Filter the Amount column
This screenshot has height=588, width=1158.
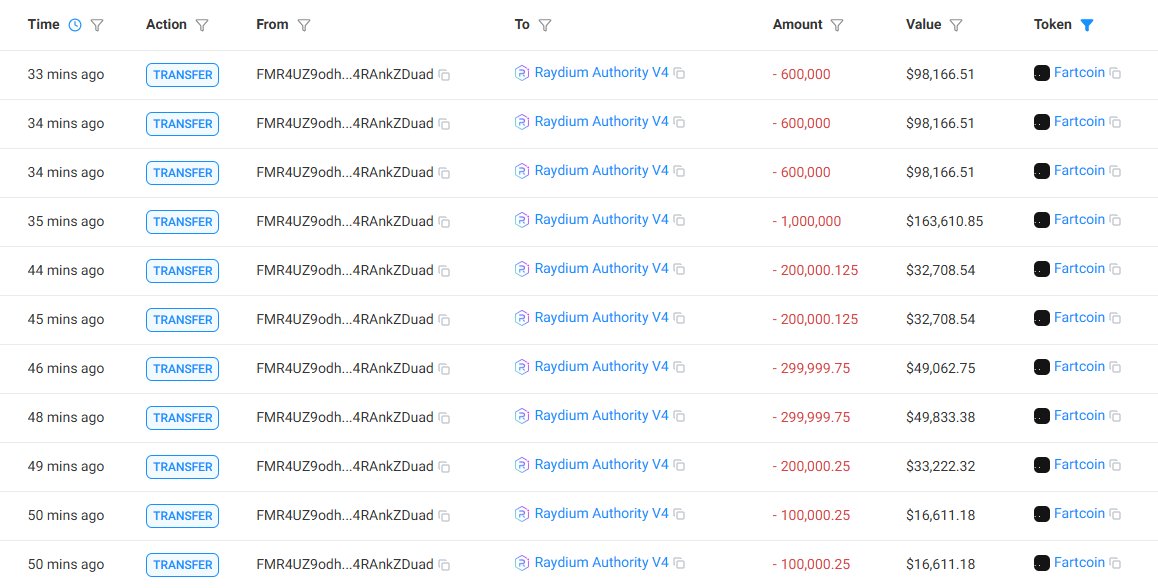tap(838, 25)
